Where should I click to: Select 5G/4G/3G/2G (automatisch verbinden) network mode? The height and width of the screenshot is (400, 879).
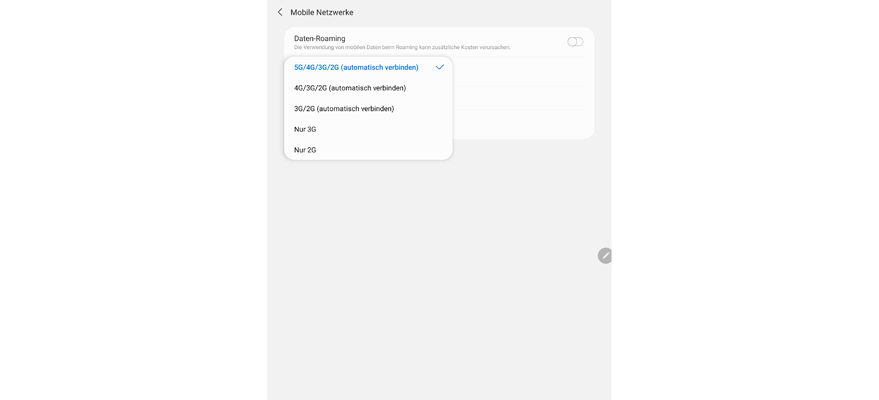(x=356, y=67)
